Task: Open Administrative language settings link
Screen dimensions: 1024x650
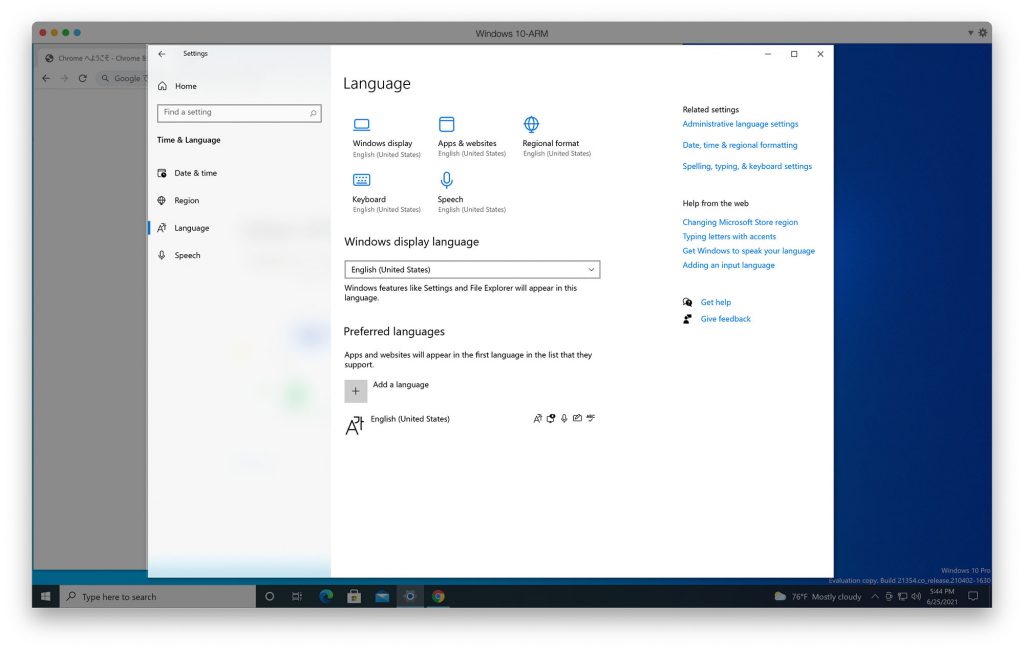Action: coord(740,124)
